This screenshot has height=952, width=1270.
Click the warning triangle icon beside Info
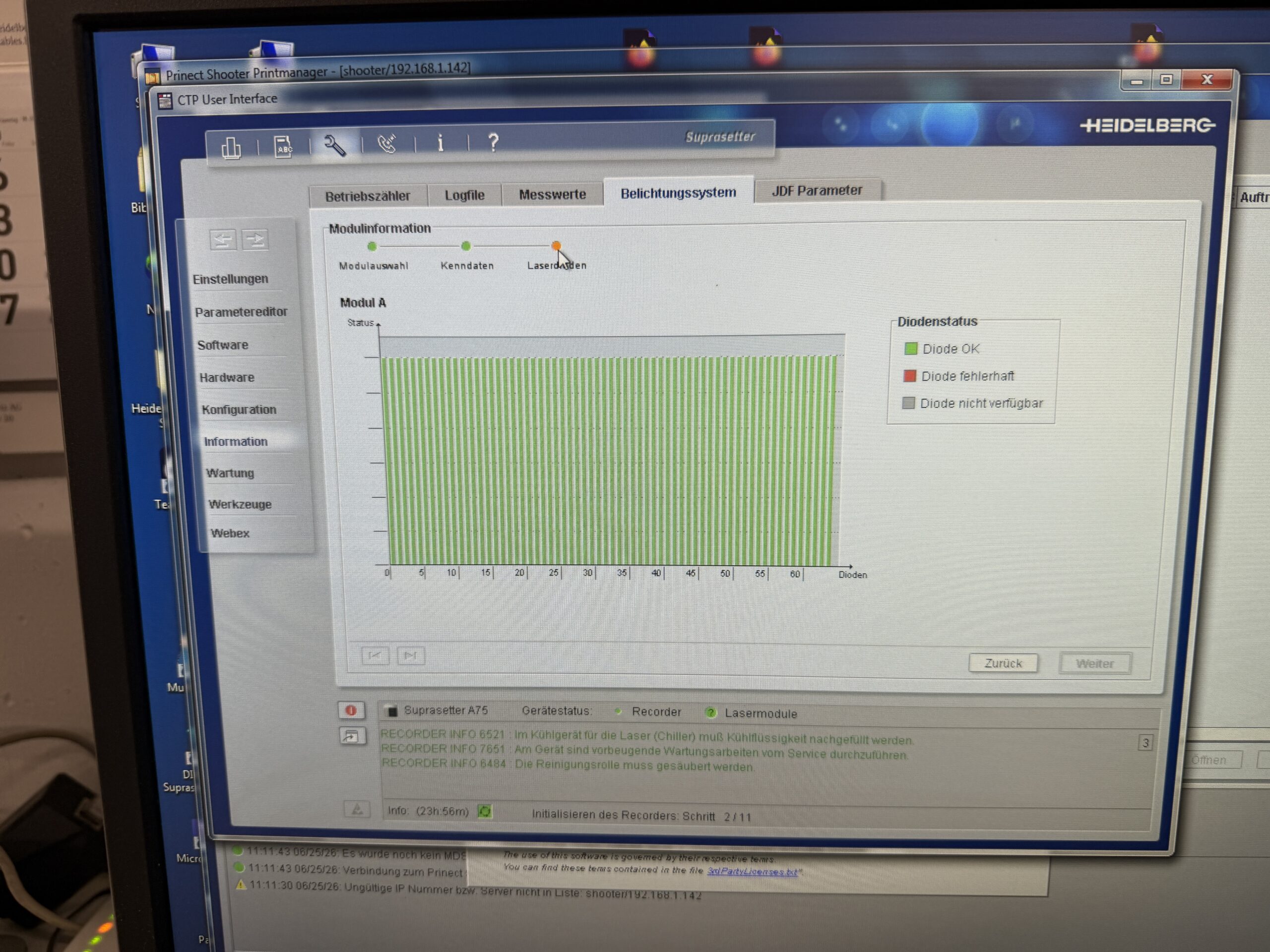[357, 809]
